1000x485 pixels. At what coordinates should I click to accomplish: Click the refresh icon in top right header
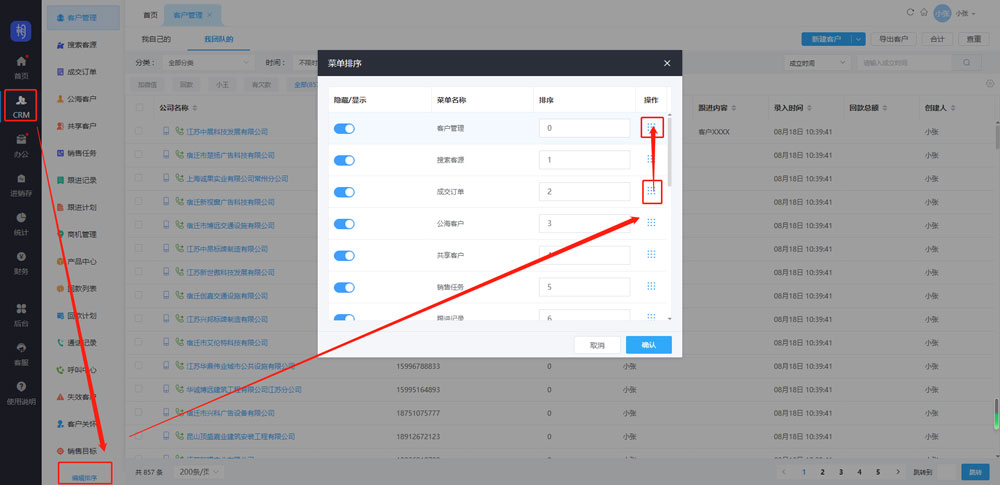(910, 12)
